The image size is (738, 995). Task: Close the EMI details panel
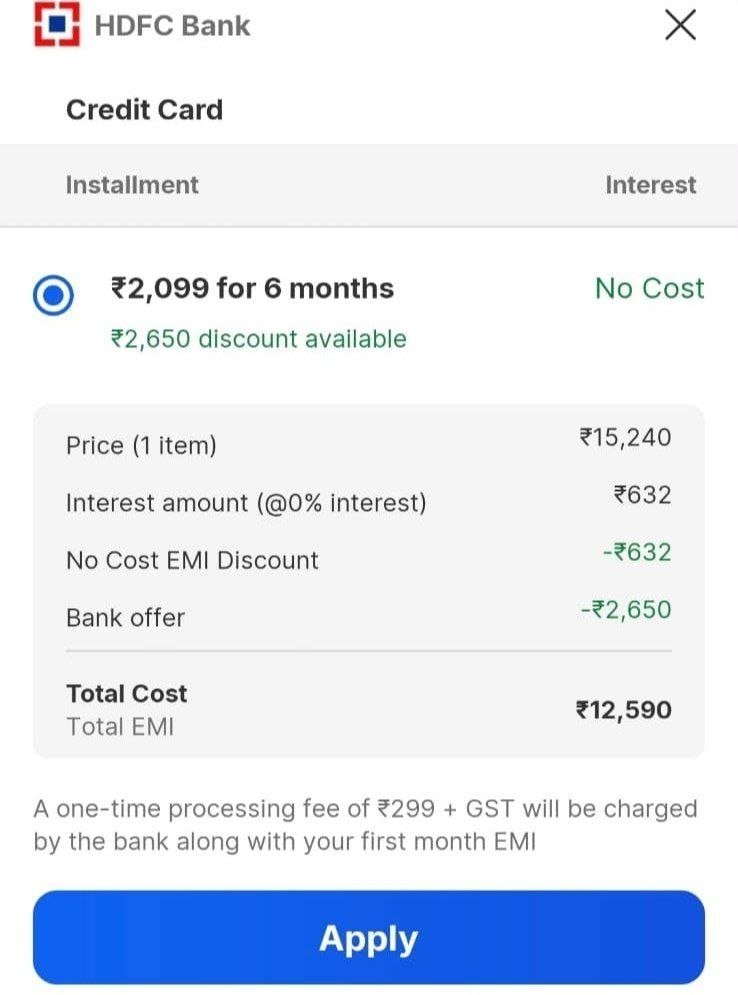(x=680, y=25)
